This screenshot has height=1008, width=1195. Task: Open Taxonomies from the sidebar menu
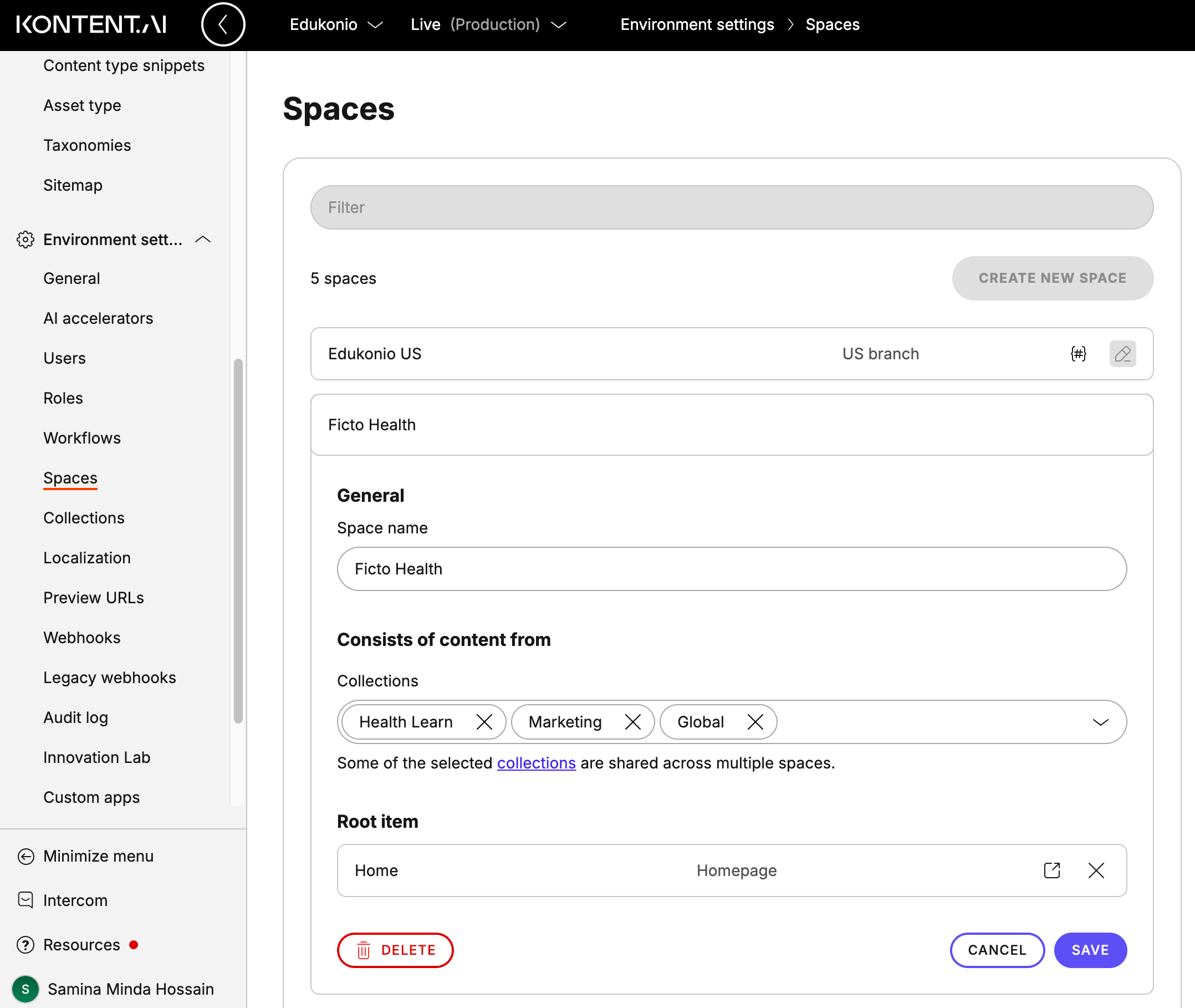87,145
